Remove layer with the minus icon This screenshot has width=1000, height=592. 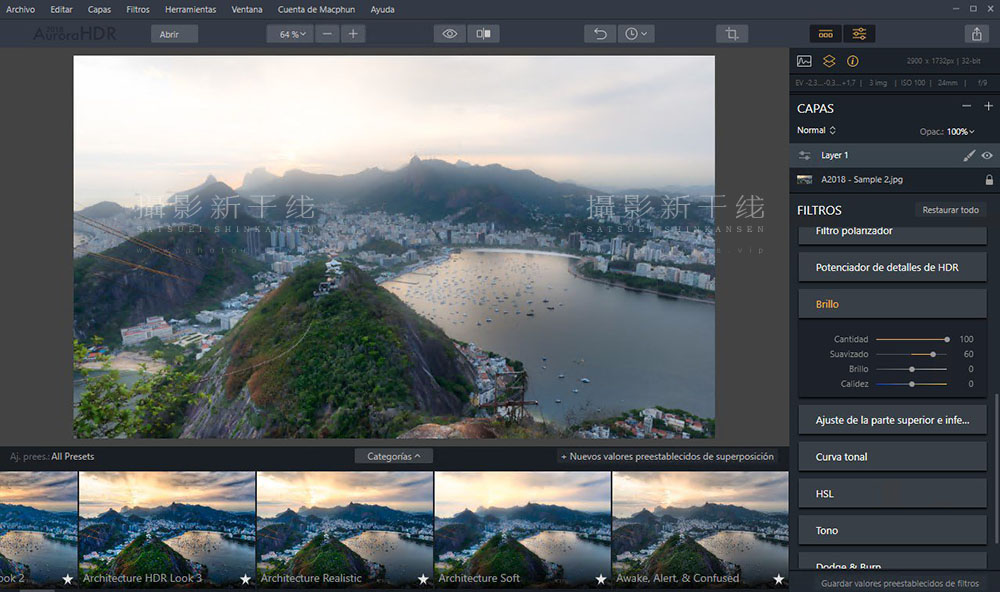[x=966, y=106]
